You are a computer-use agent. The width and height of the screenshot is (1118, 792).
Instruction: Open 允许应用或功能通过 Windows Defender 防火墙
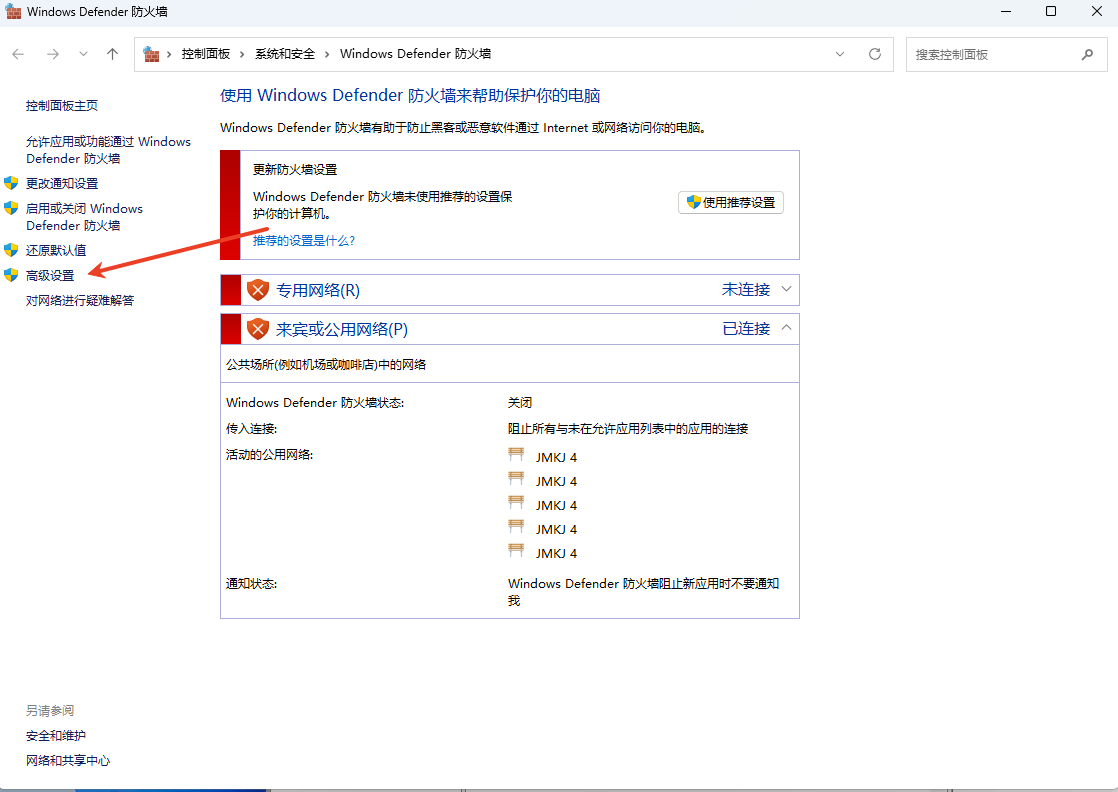(x=108, y=150)
